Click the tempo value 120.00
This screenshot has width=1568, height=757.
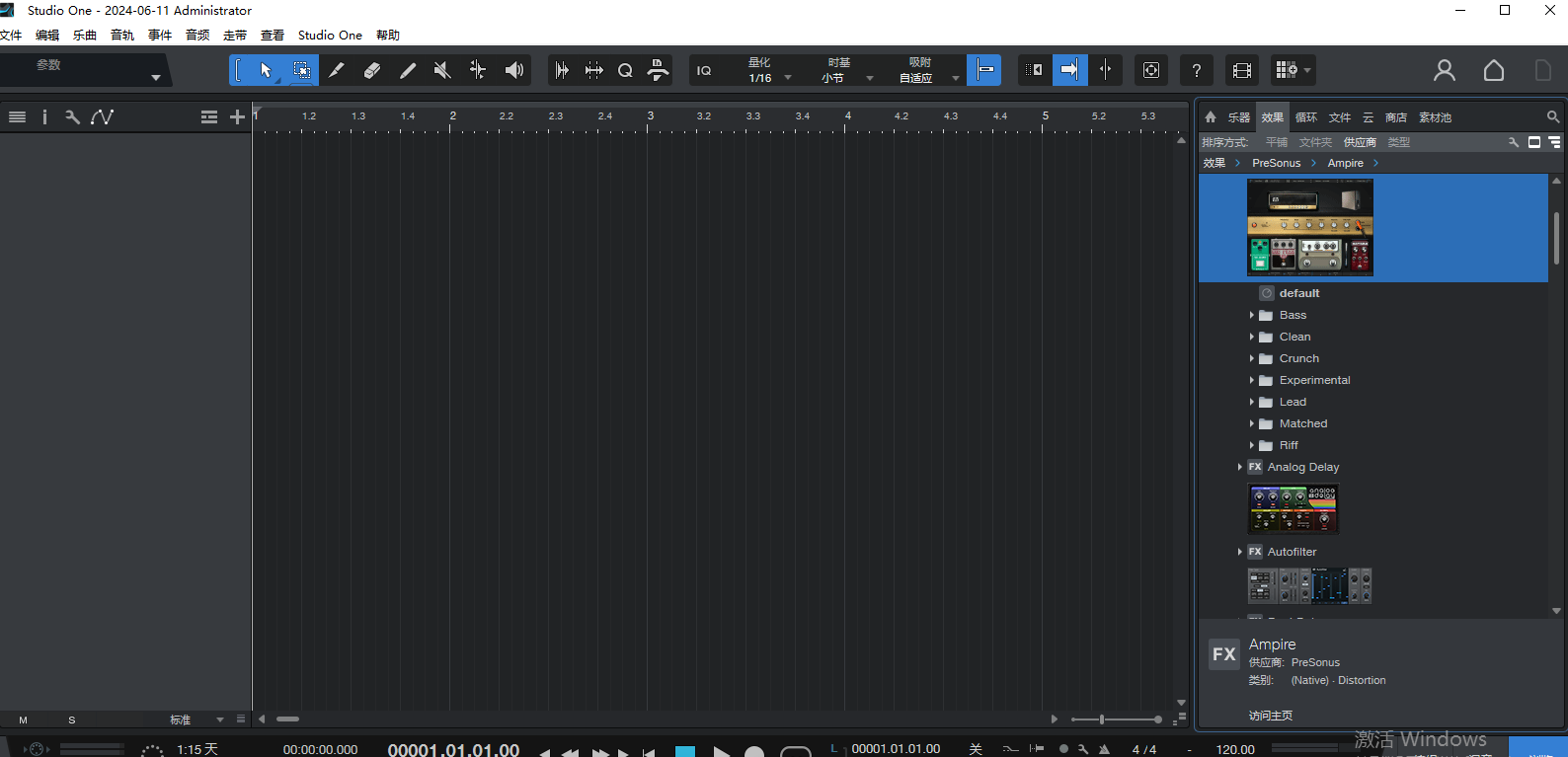[1235, 749]
